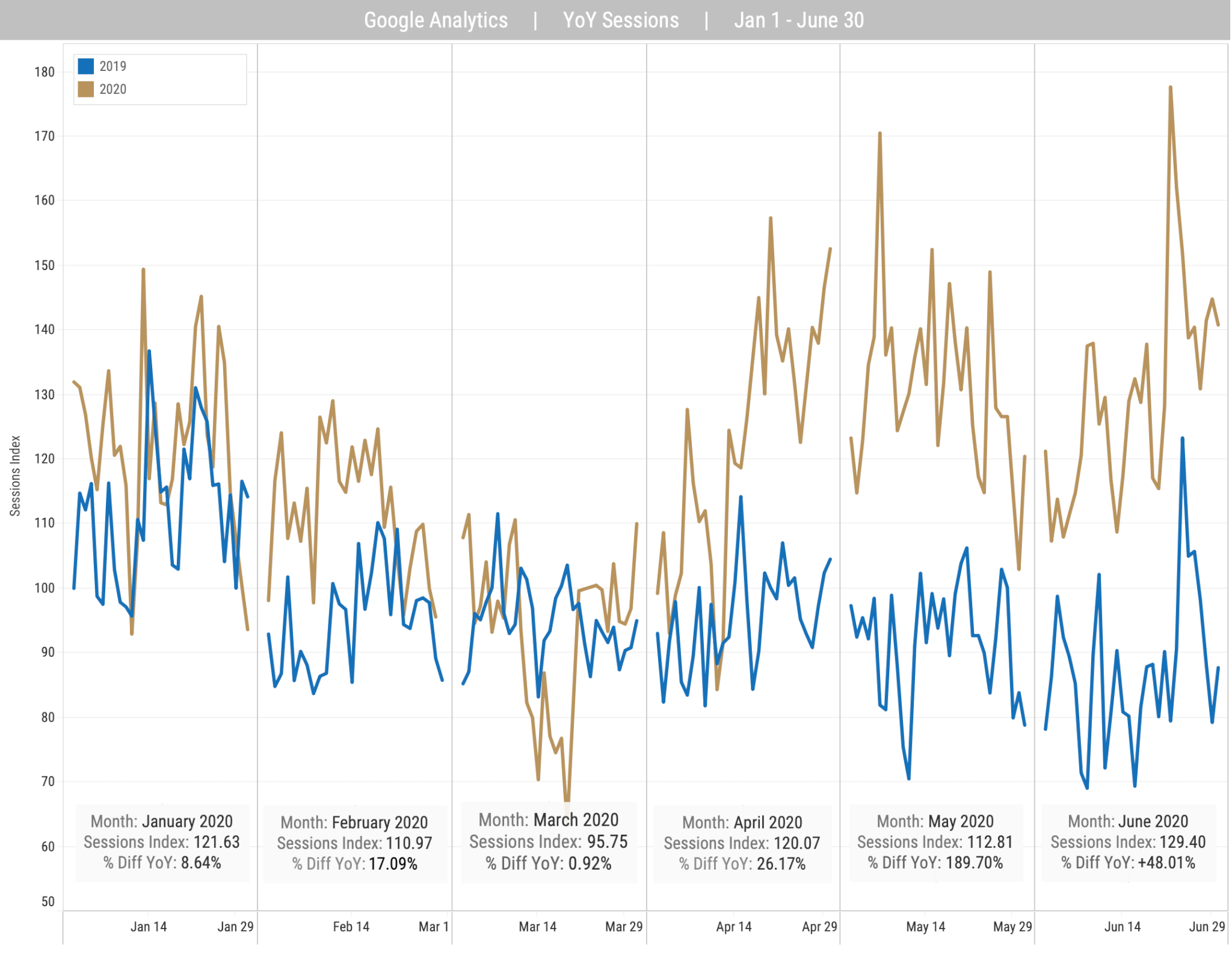The image size is (1232, 964).
Task: Click the 150 y-axis tick label
Action: click(45, 265)
